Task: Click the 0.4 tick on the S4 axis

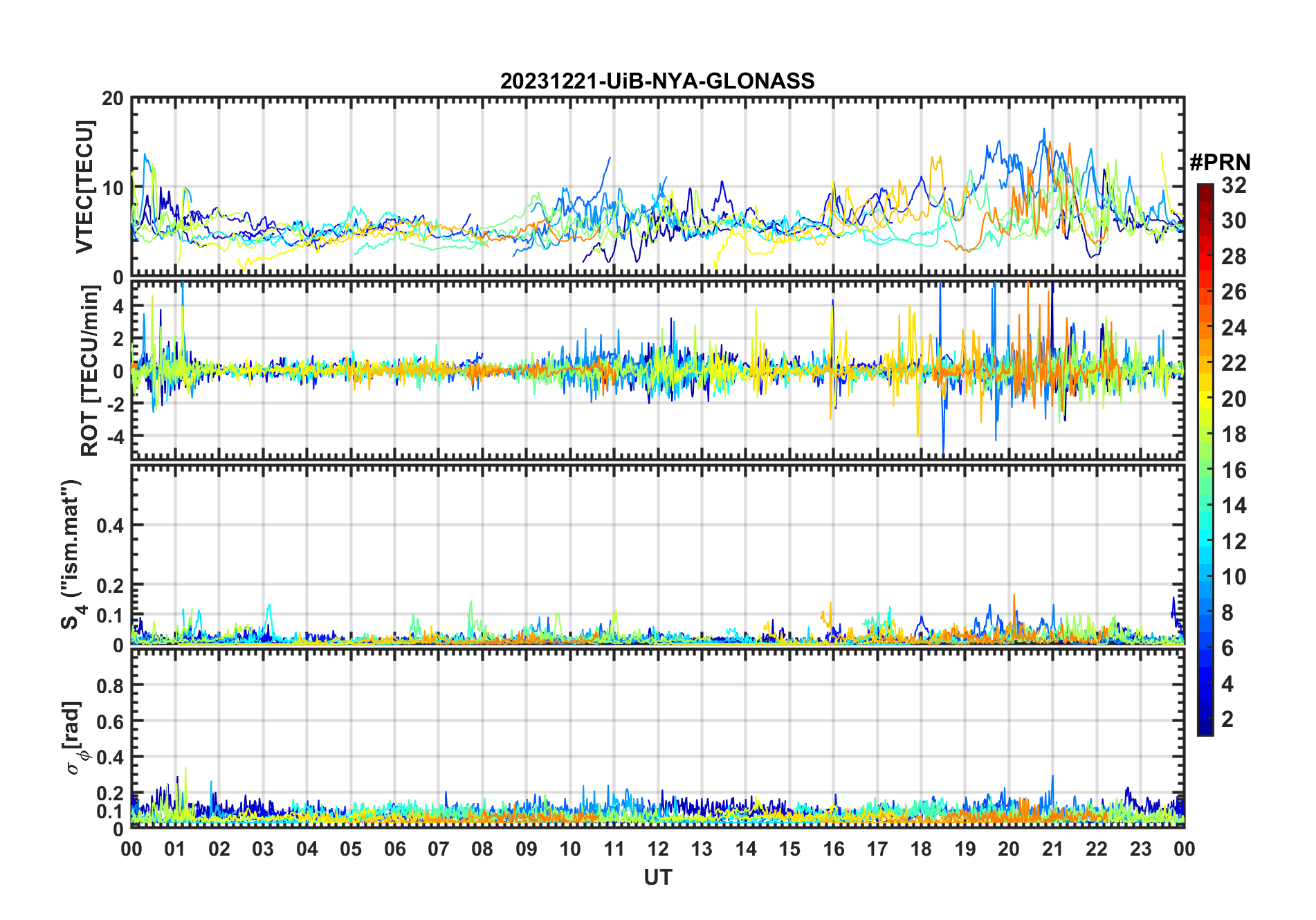Action: point(111,525)
